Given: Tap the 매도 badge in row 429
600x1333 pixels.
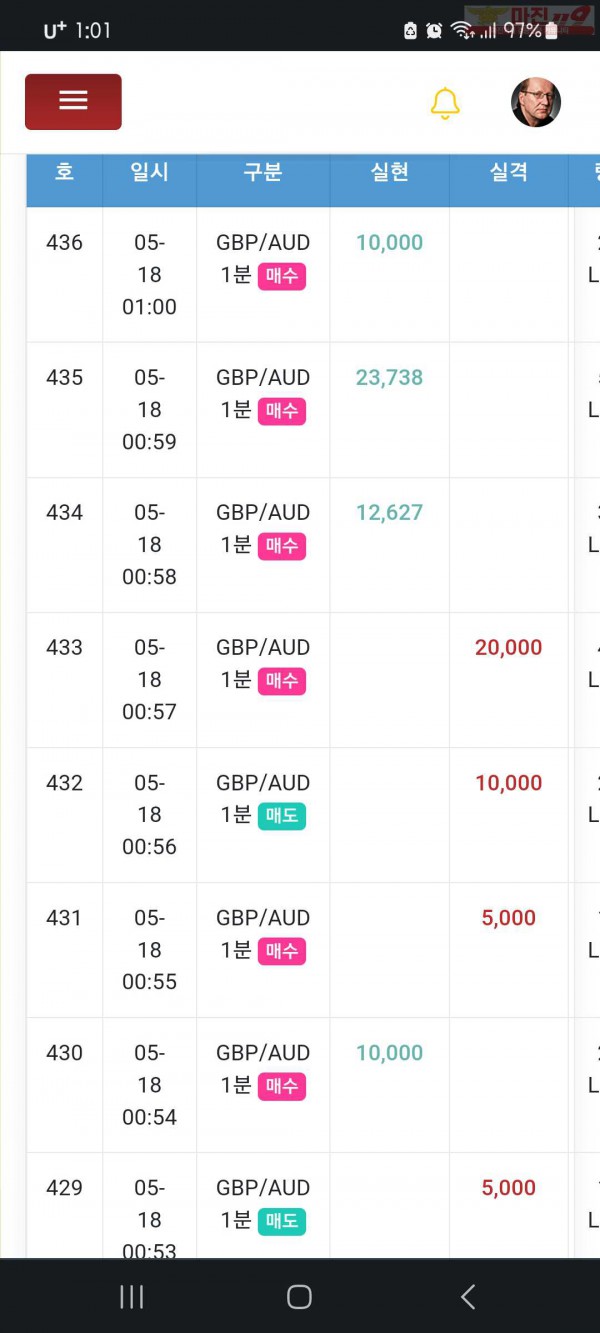Looking at the screenshot, I should coord(282,1221).
